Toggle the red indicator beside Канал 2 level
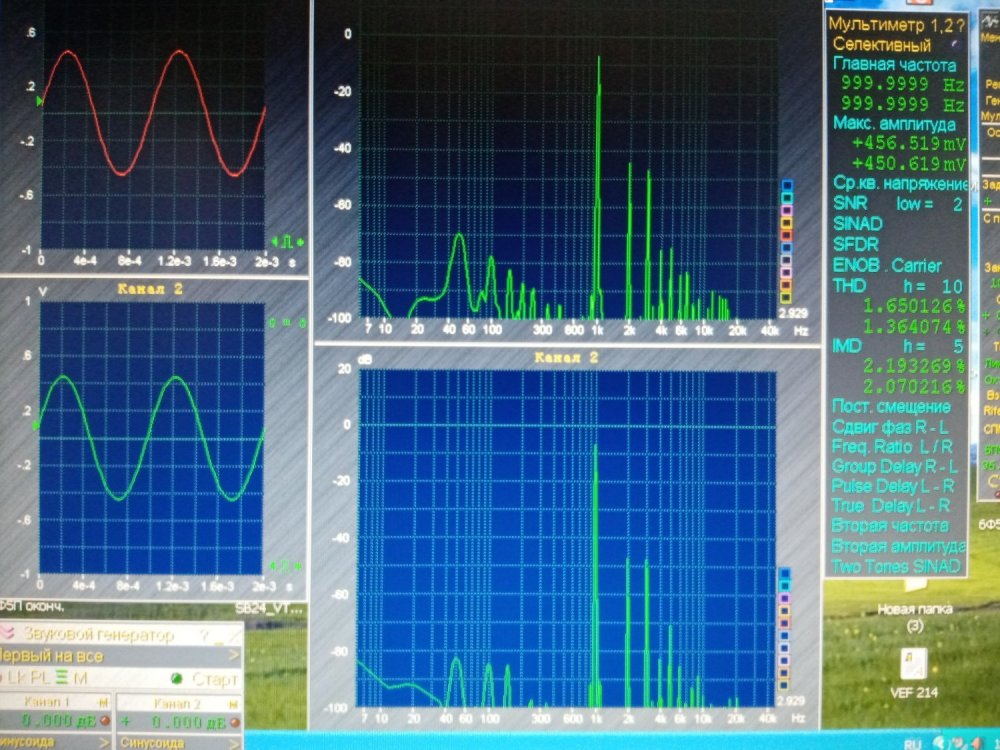This screenshot has width=1000, height=750. 233,720
